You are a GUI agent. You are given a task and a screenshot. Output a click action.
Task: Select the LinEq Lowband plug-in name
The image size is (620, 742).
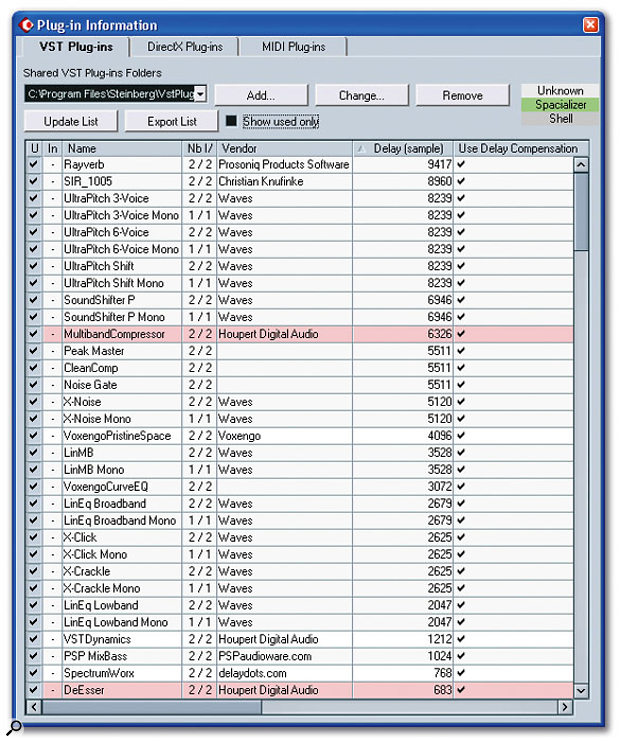tap(101, 605)
